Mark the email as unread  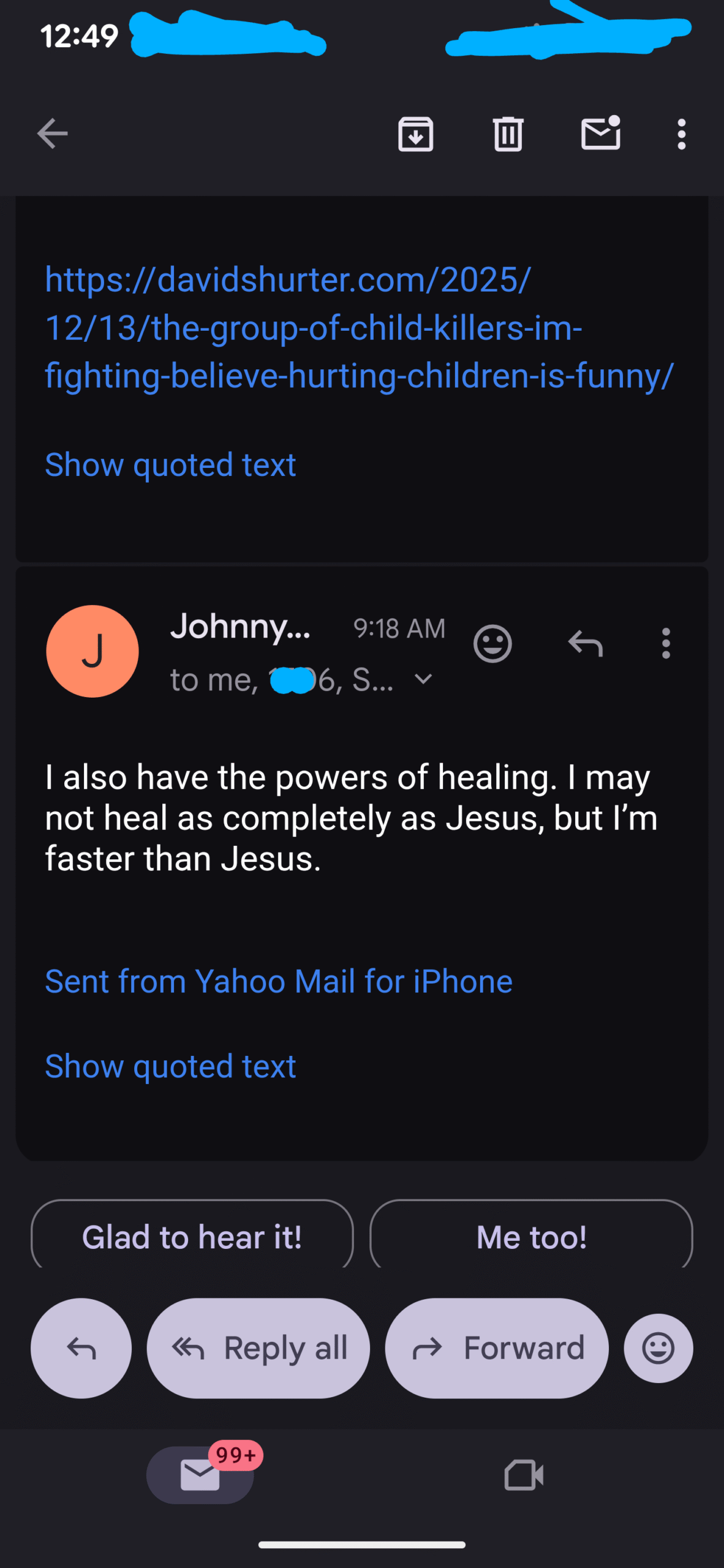tap(600, 134)
